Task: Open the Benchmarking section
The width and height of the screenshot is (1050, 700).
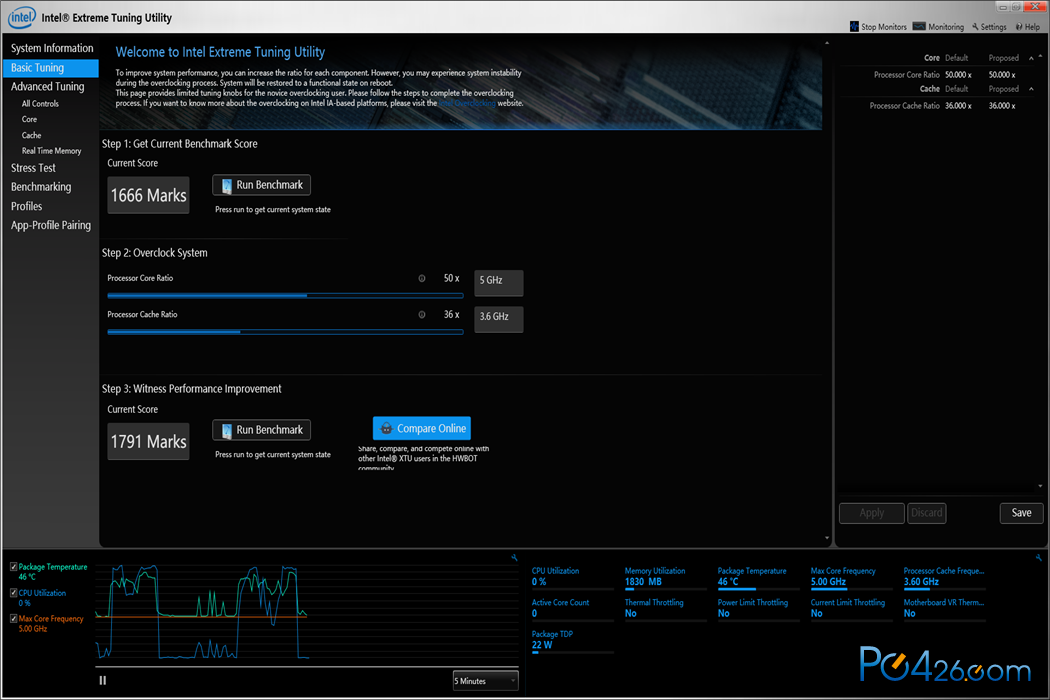Action: tap(41, 187)
